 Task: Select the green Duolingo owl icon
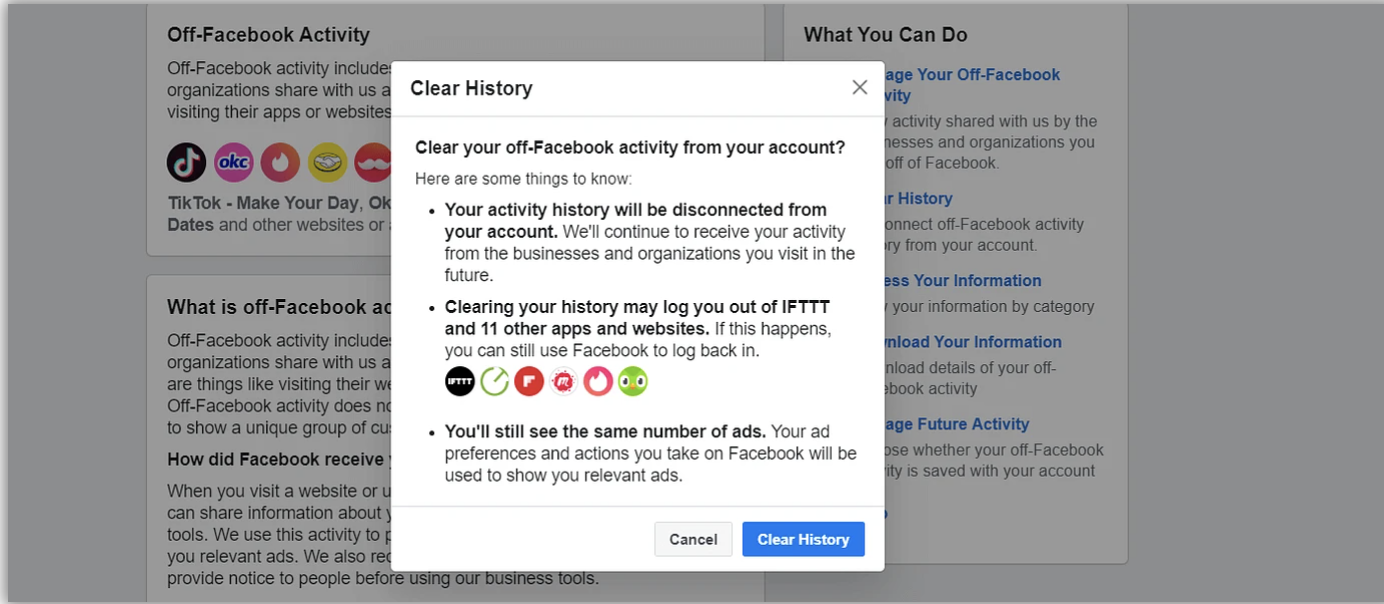click(633, 381)
